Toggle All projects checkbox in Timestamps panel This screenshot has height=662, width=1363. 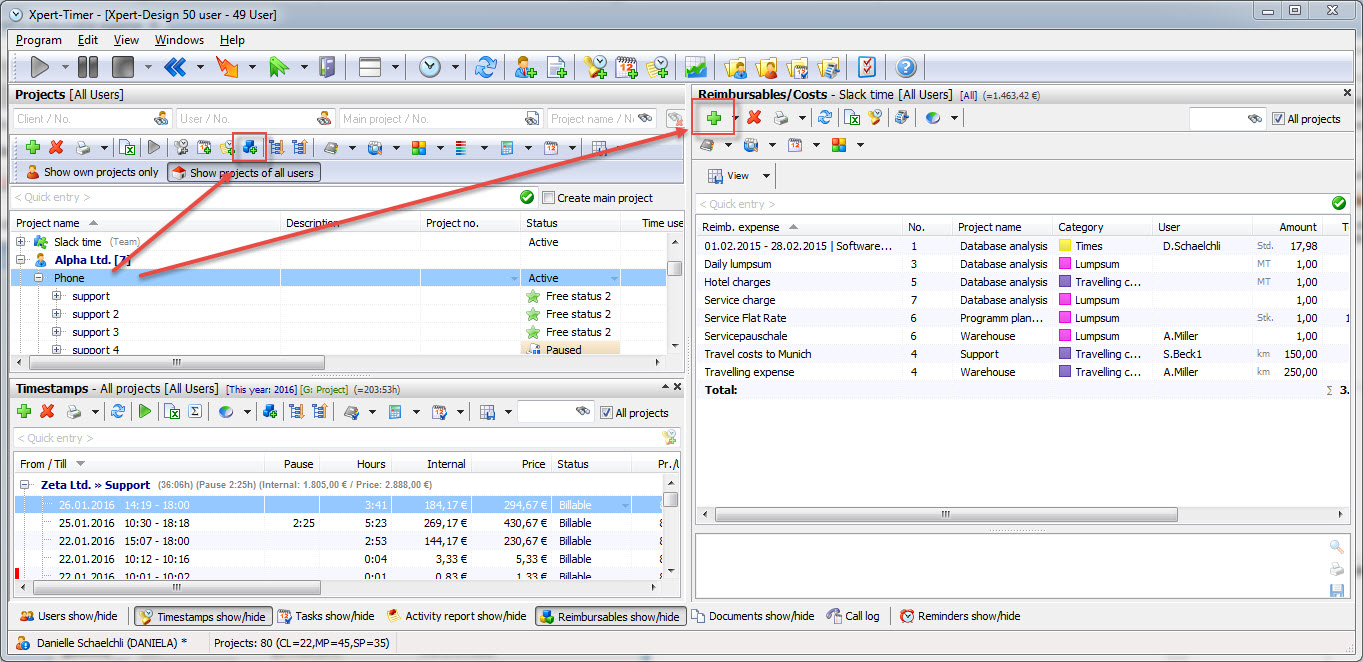point(606,412)
